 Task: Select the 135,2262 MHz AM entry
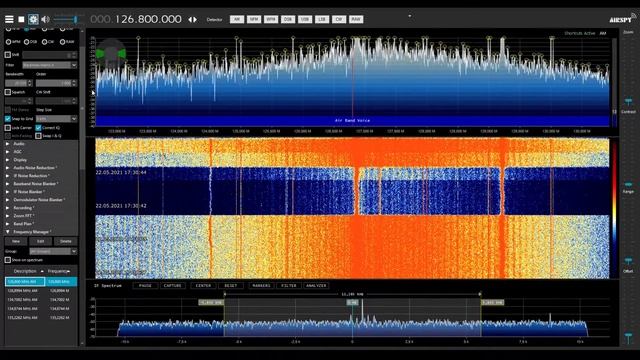(41, 318)
